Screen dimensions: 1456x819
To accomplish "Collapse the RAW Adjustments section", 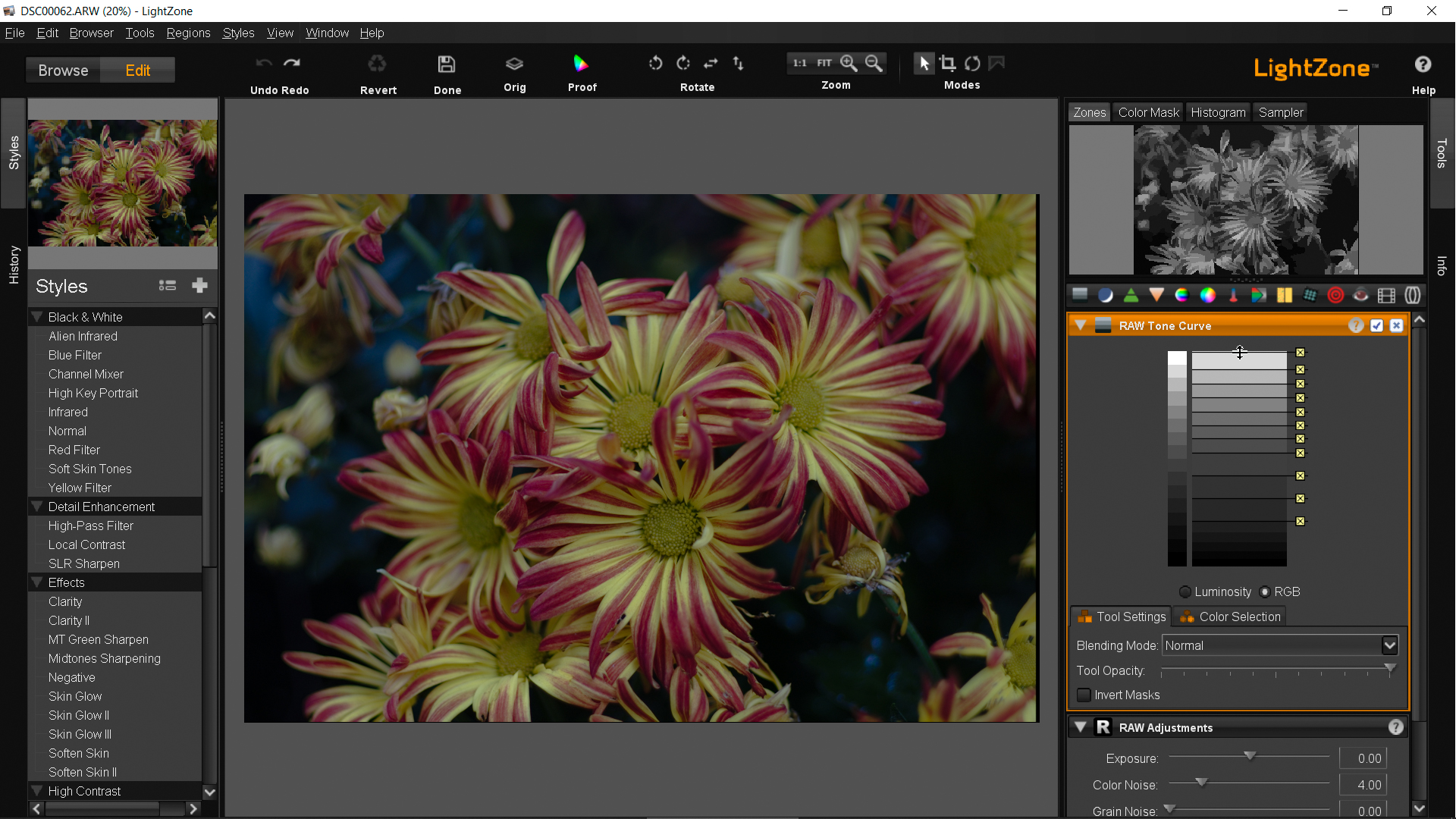I will [x=1080, y=726].
